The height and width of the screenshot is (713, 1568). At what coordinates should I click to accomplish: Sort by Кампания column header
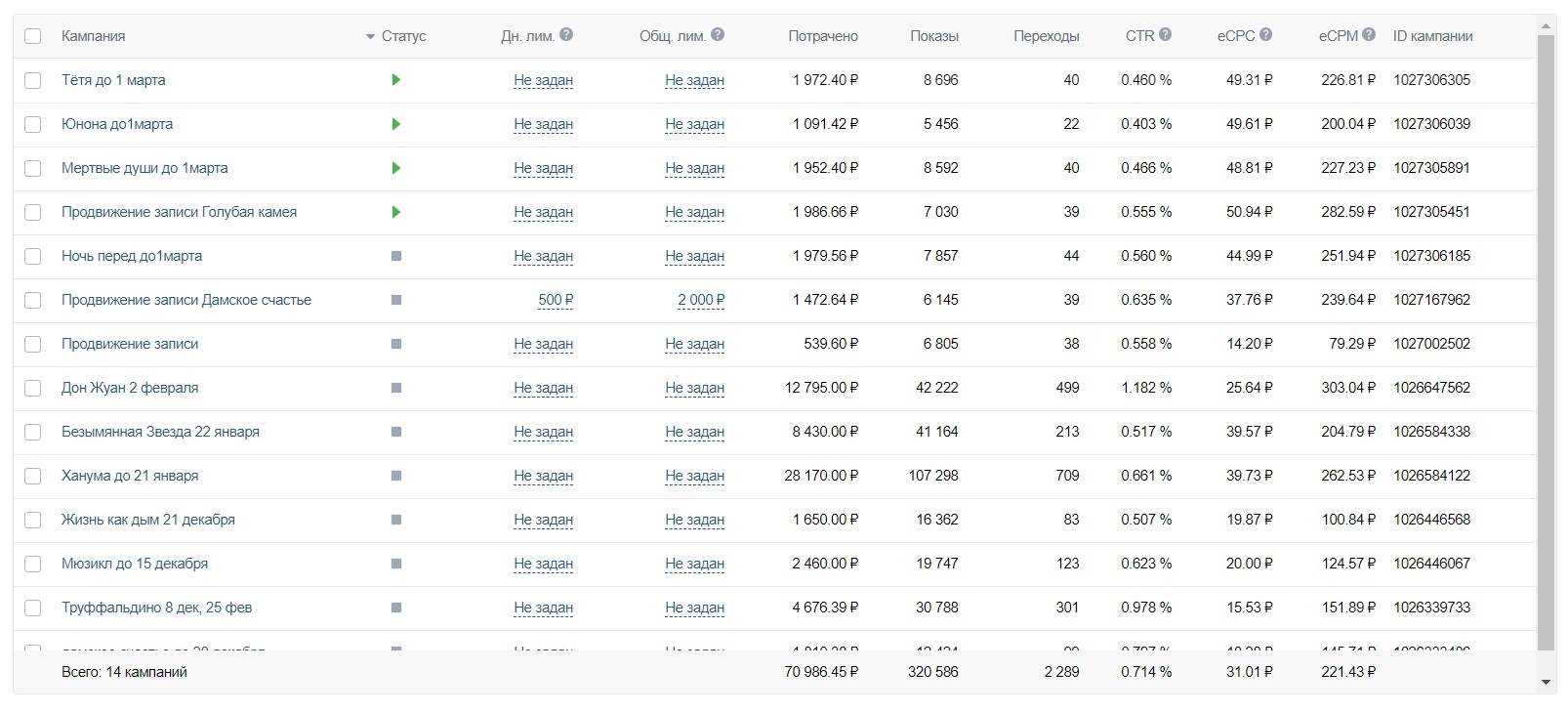[x=93, y=36]
